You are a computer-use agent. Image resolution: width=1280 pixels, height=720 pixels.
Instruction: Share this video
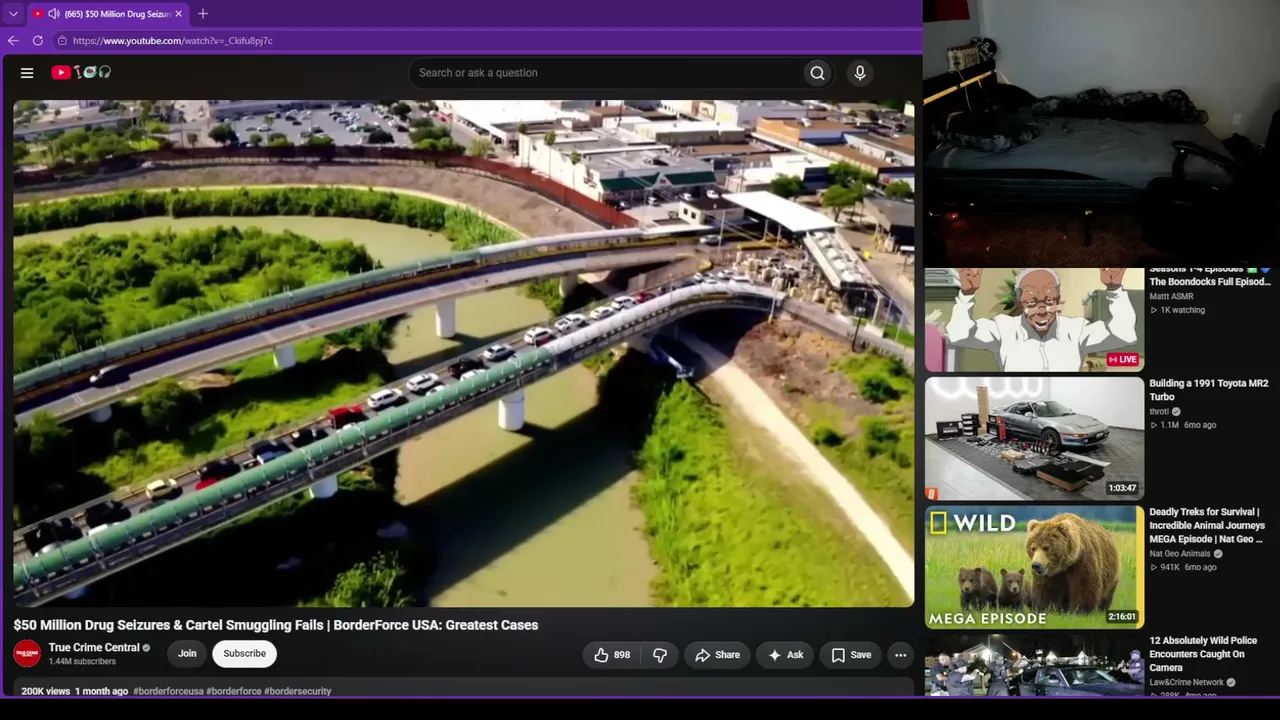pyautogui.click(x=717, y=655)
